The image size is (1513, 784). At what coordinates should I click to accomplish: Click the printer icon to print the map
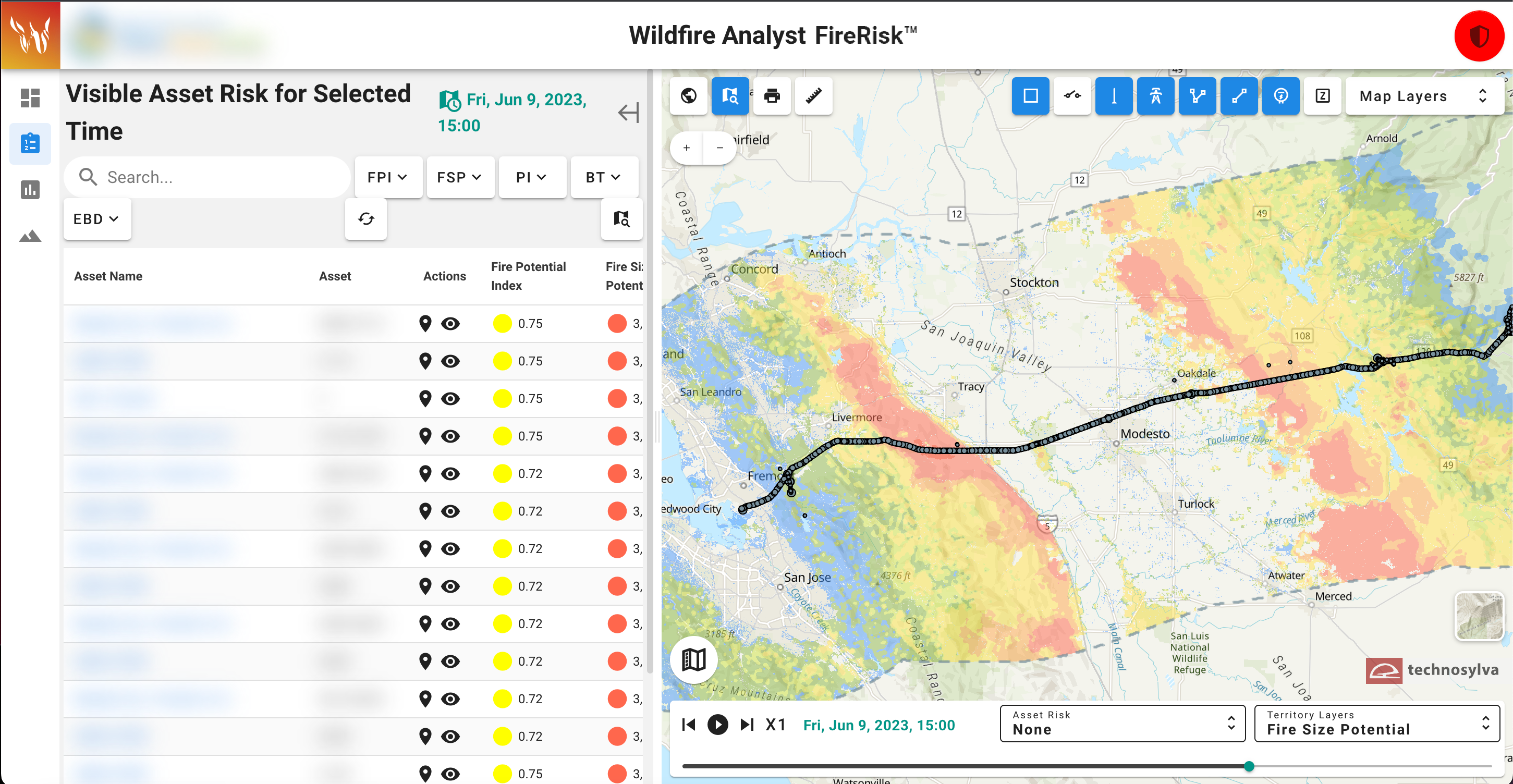pos(772,96)
